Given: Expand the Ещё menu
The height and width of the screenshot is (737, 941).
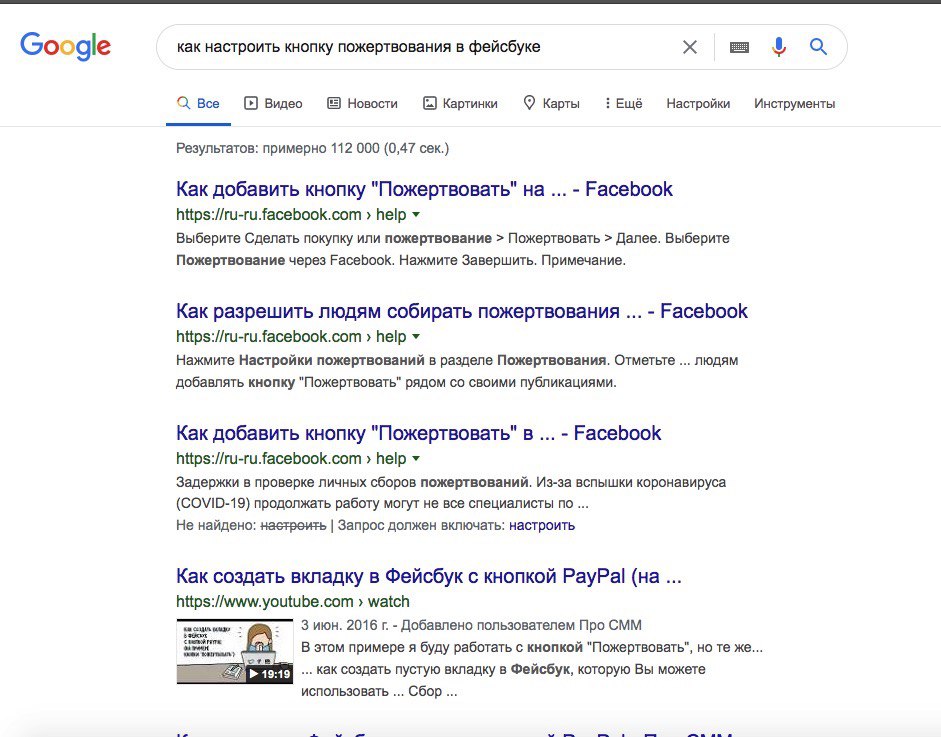Looking at the screenshot, I should click(624, 103).
